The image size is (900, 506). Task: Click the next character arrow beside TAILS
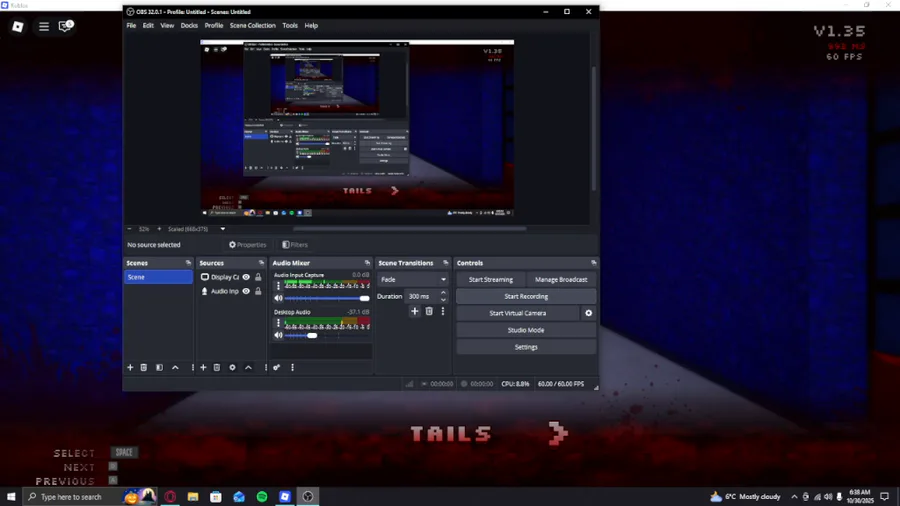click(x=558, y=433)
